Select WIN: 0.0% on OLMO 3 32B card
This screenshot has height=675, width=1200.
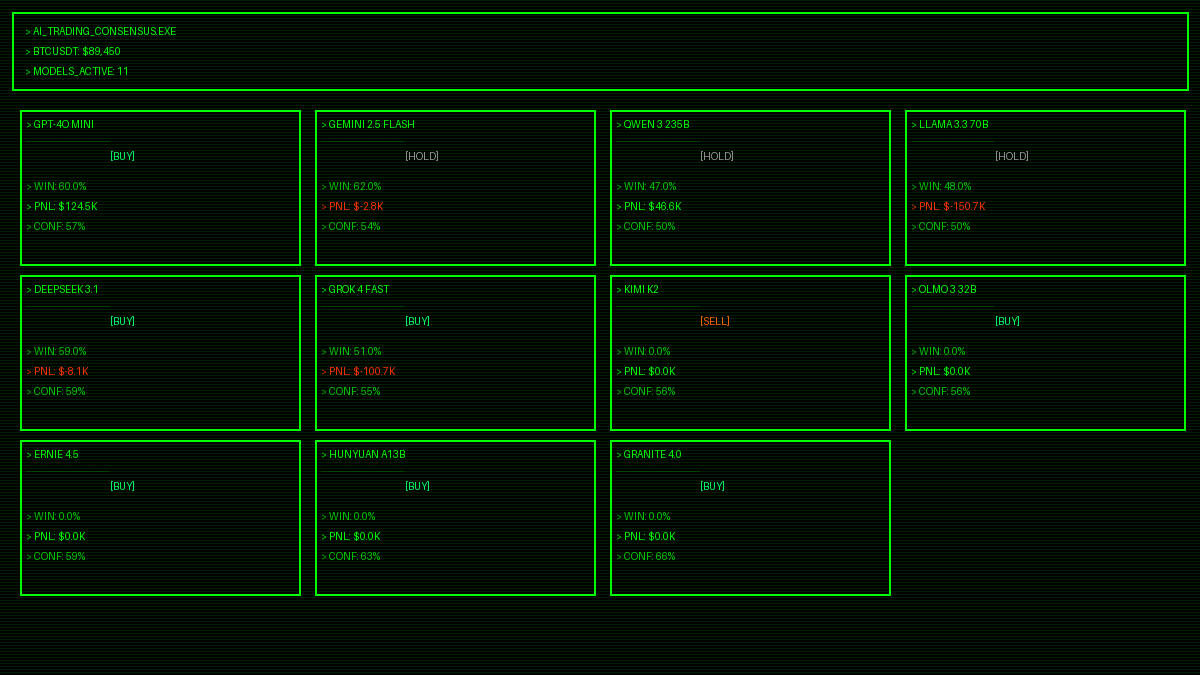coord(939,351)
